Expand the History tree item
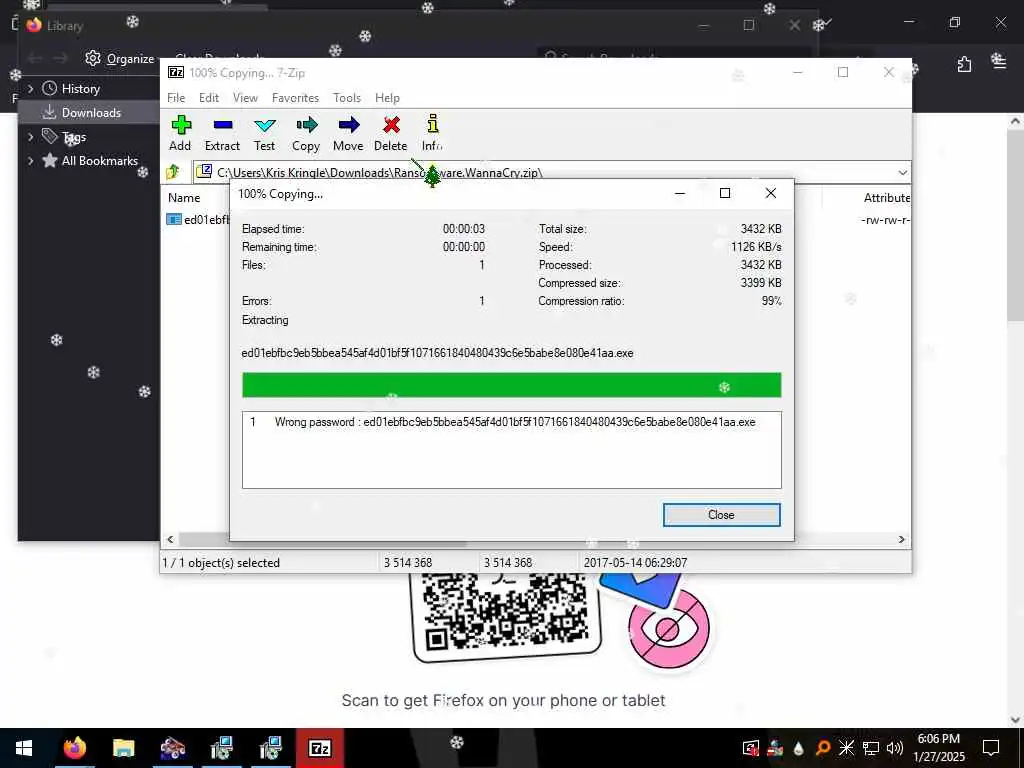Image resolution: width=1024 pixels, height=768 pixels. pyautogui.click(x=30, y=88)
